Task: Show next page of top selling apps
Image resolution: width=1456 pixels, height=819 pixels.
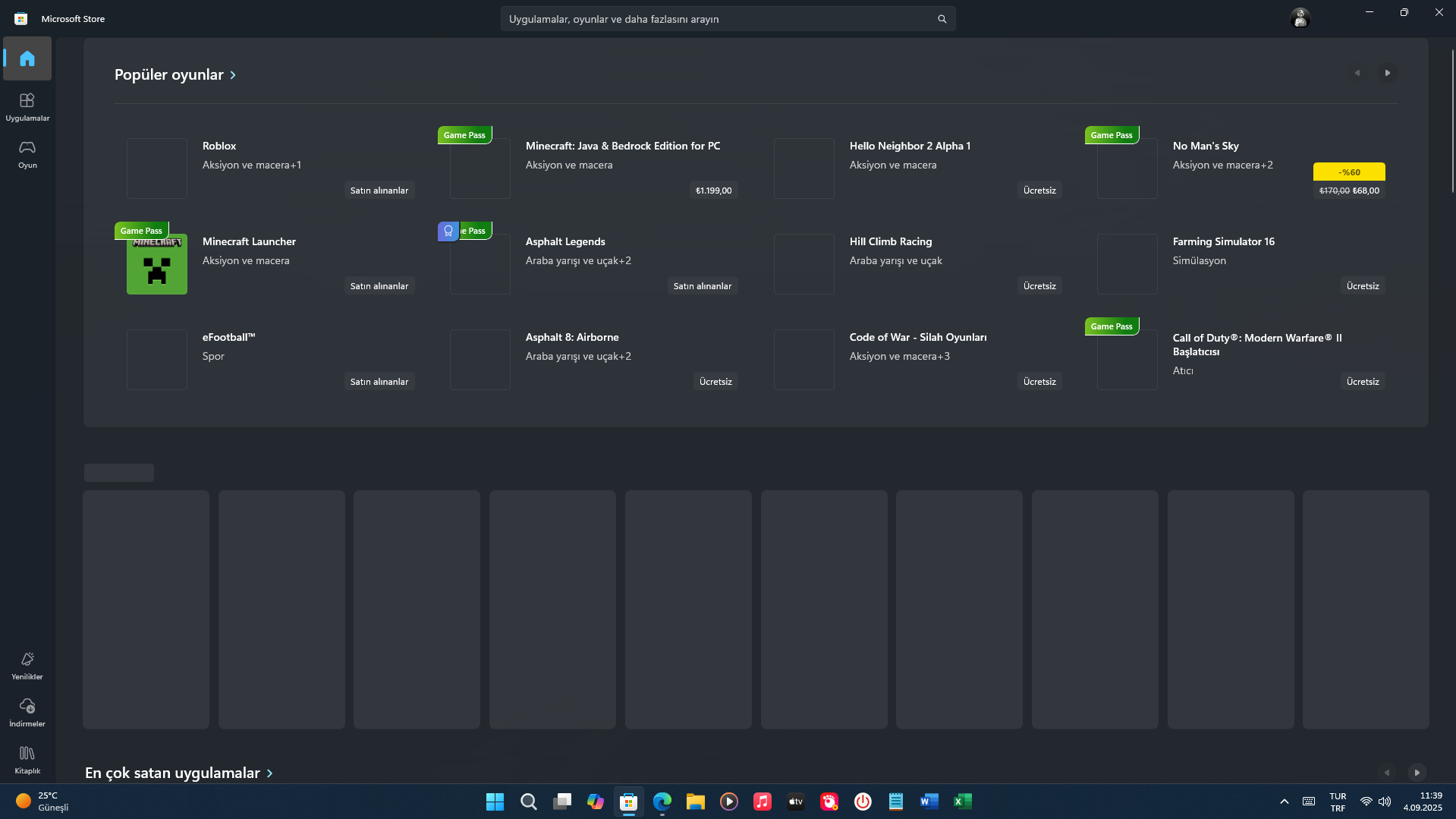Action: click(x=1417, y=773)
